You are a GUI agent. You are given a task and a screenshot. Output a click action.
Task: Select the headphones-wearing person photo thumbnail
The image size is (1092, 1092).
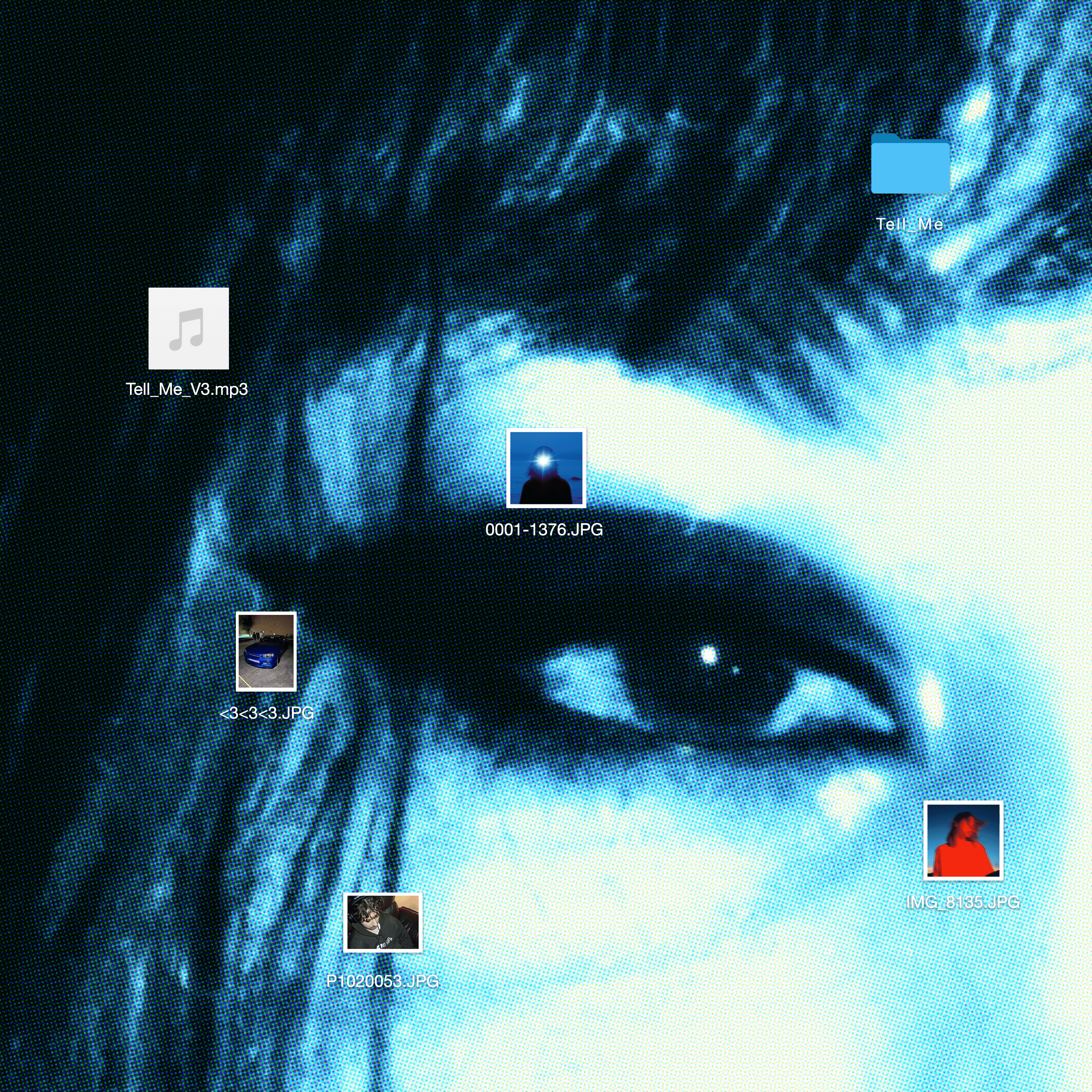(x=383, y=922)
